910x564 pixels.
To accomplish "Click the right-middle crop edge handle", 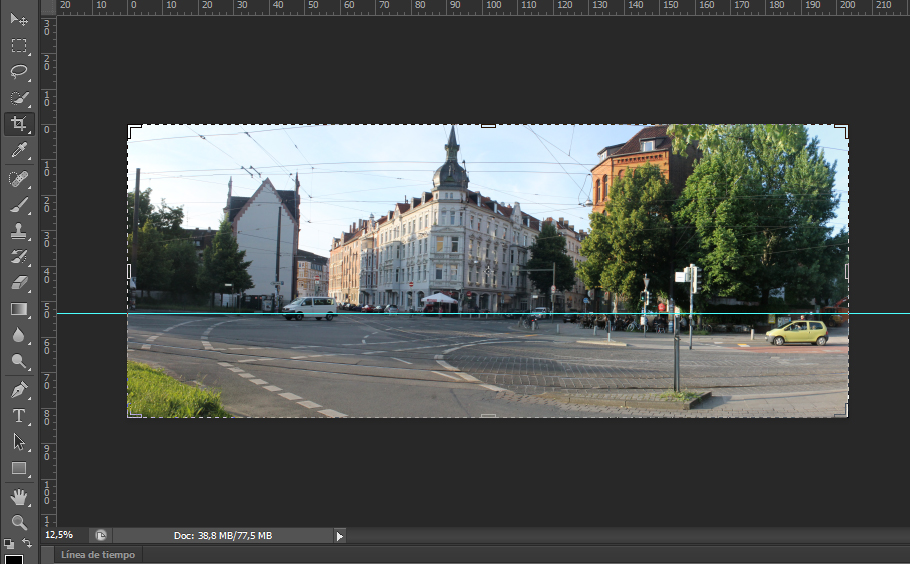I will 847,271.
